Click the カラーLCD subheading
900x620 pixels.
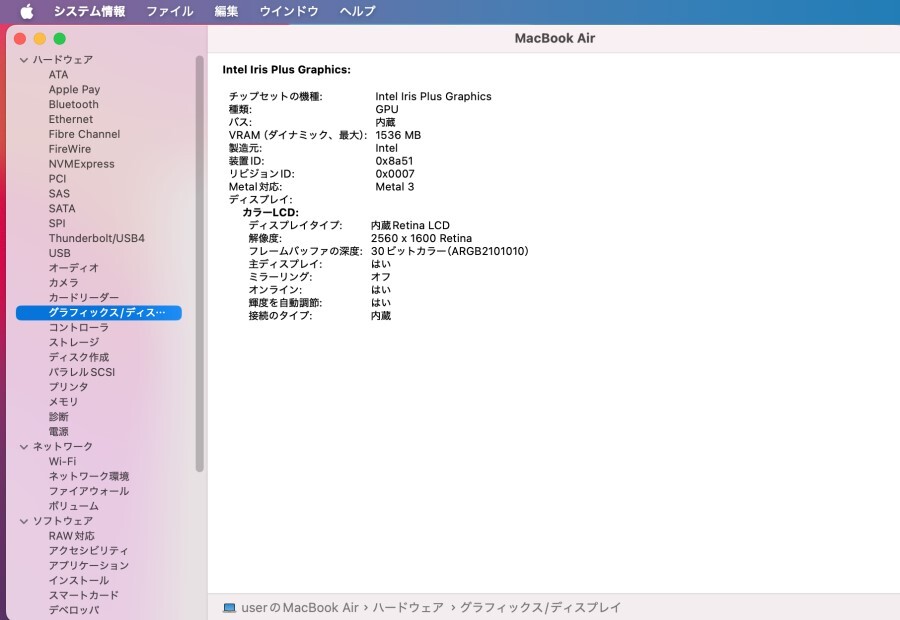click(x=270, y=212)
